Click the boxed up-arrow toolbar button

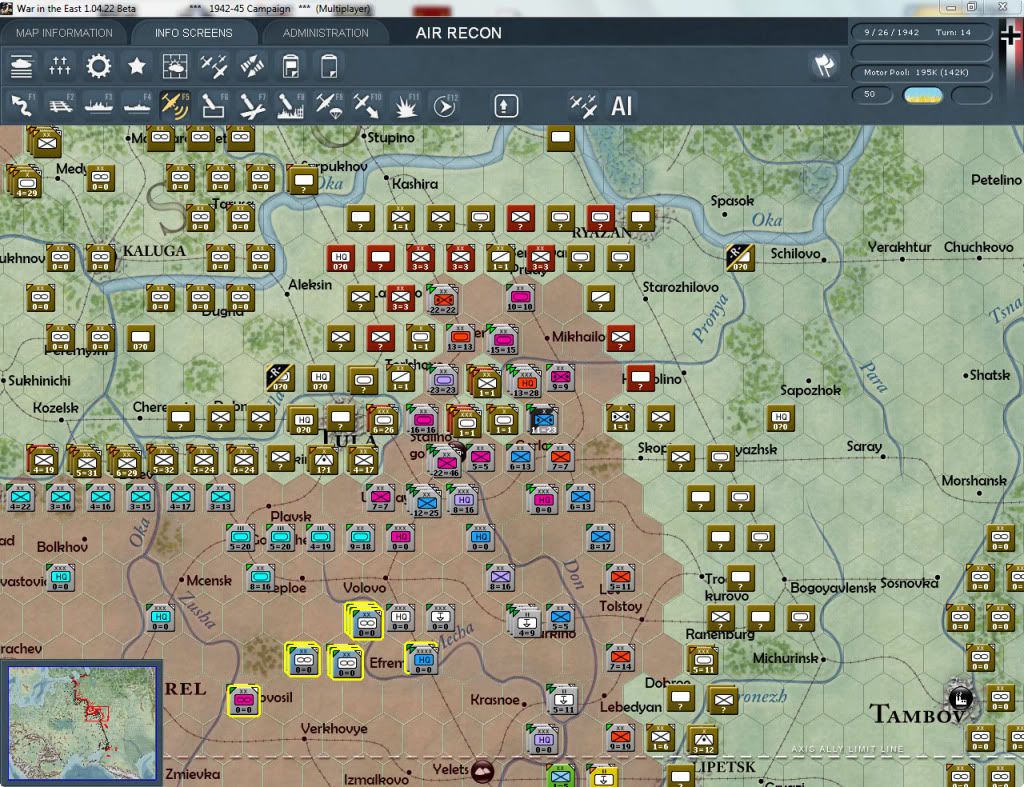click(x=506, y=106)
